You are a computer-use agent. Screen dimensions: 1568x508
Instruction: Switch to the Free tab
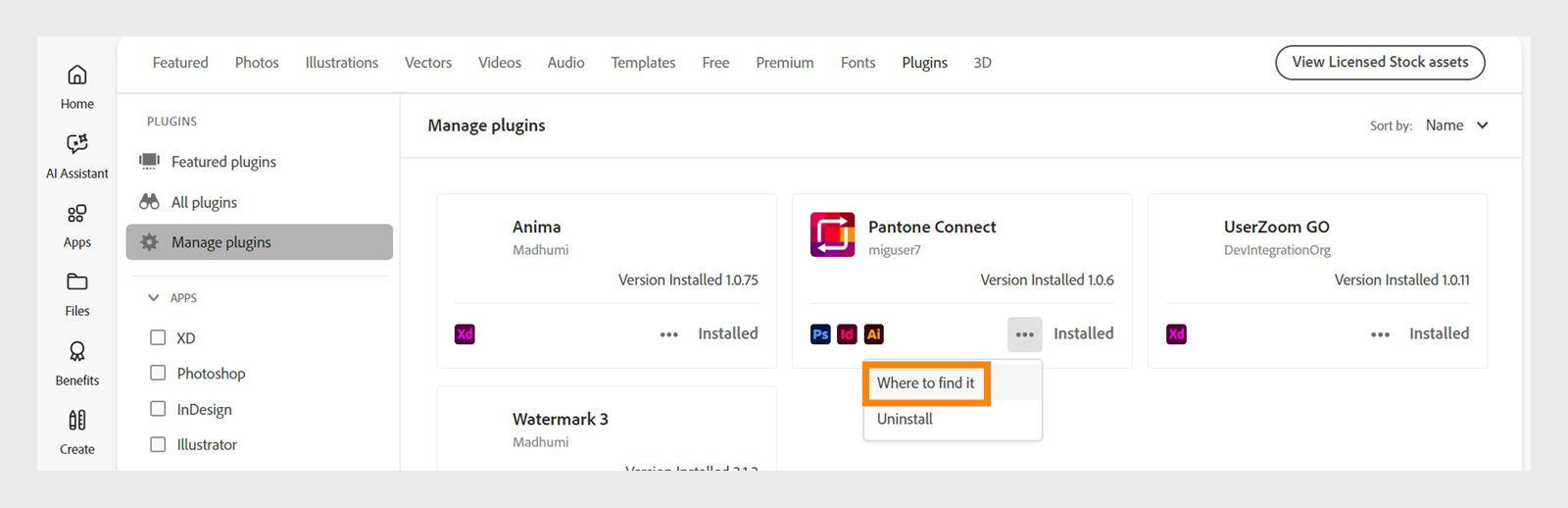point(716,63)
